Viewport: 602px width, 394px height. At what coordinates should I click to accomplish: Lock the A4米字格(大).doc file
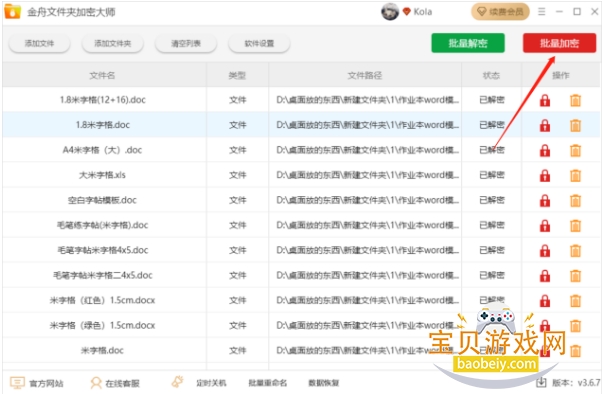click(545, 151)
